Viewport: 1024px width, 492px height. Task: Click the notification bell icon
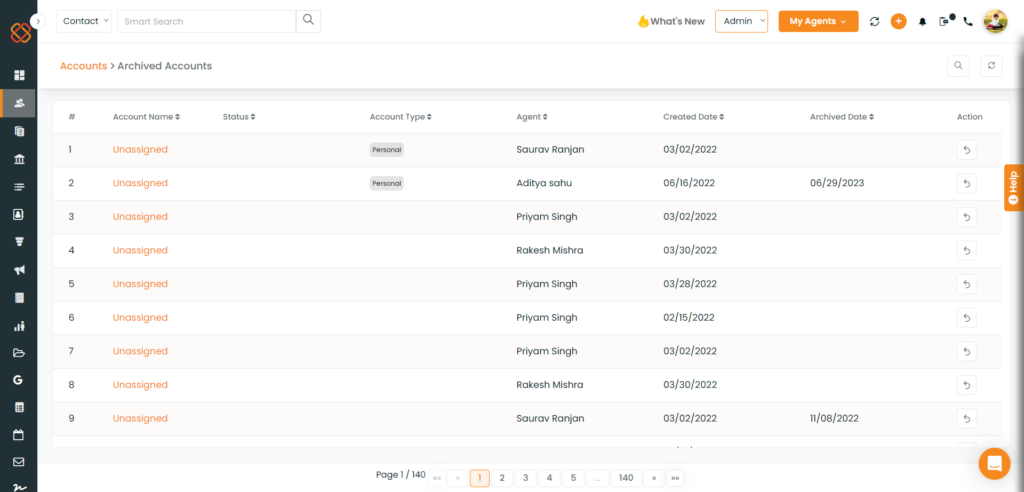[922, 21]
